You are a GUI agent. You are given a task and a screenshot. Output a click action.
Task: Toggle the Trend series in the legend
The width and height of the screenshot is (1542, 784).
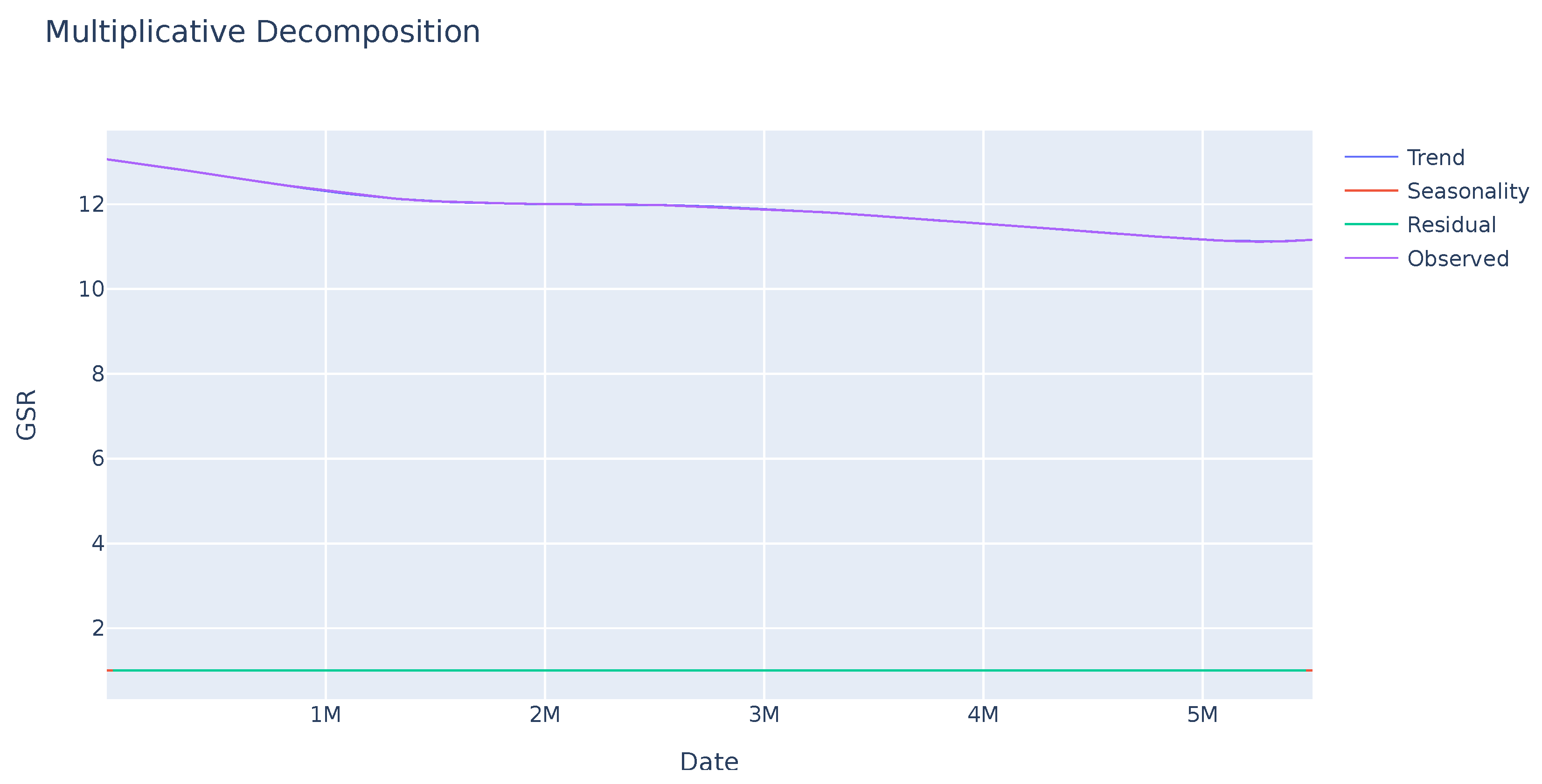(1436, 157)
